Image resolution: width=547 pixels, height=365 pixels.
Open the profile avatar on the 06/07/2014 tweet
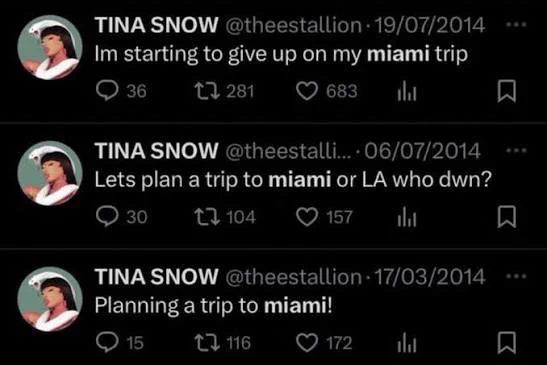tap(50, 173)
